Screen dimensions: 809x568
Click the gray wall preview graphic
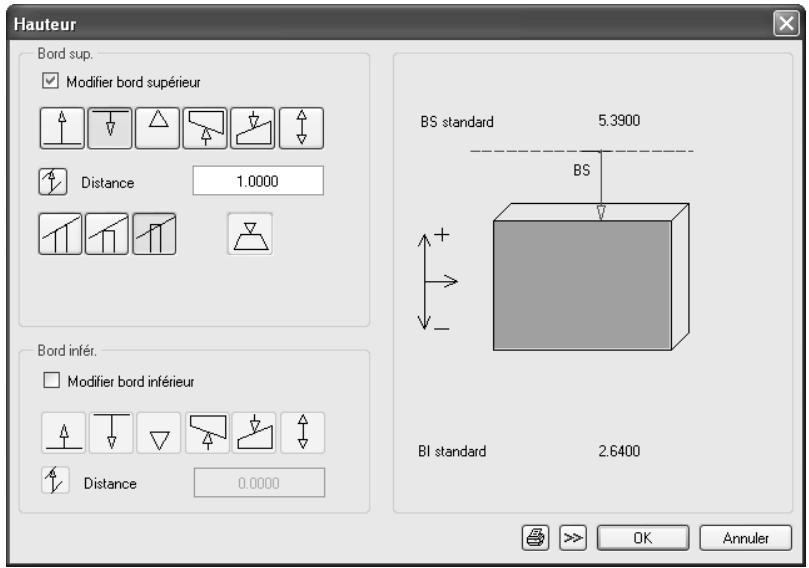tap(591, 277)
